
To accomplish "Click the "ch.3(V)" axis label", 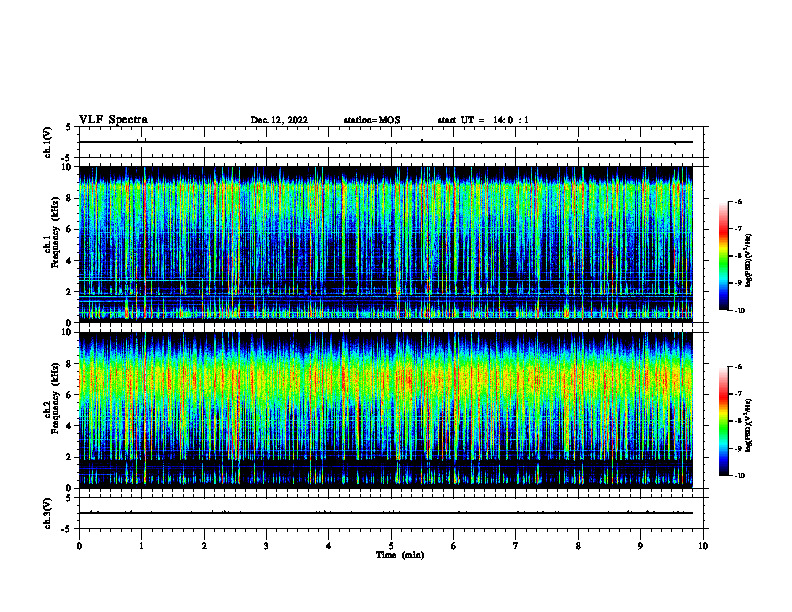I will click(48, 513).
